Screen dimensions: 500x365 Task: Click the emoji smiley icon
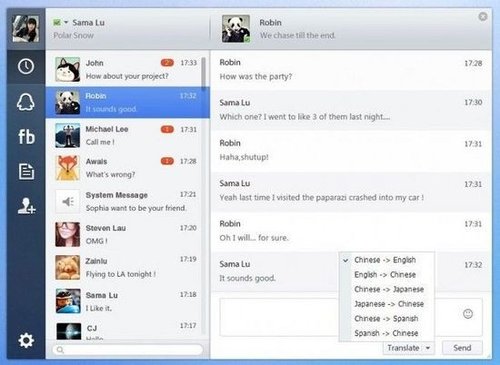point(468,314)
